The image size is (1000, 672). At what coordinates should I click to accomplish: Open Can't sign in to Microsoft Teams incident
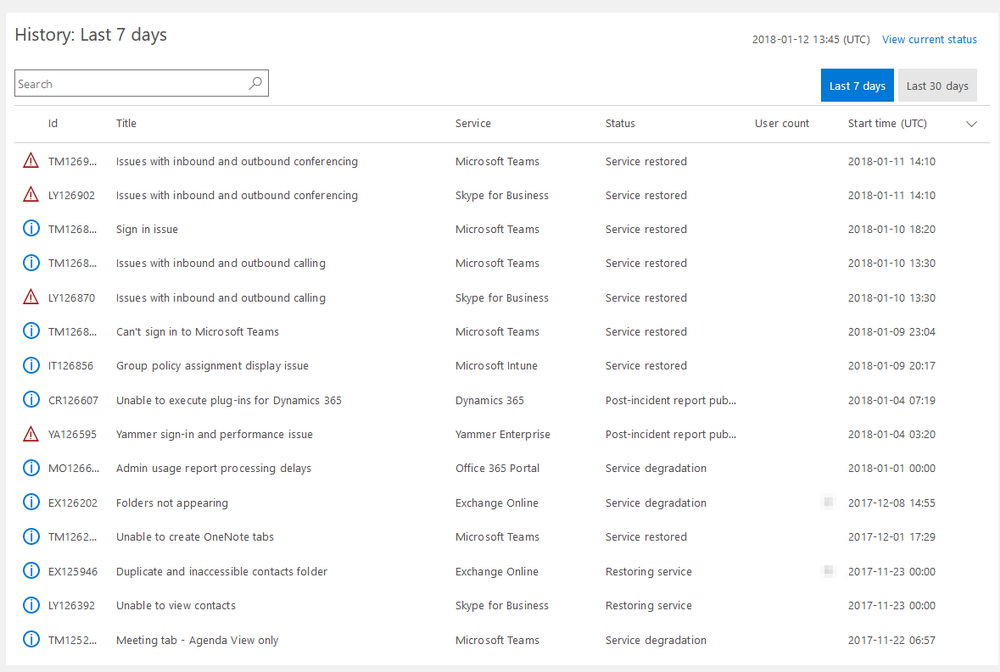198,332
